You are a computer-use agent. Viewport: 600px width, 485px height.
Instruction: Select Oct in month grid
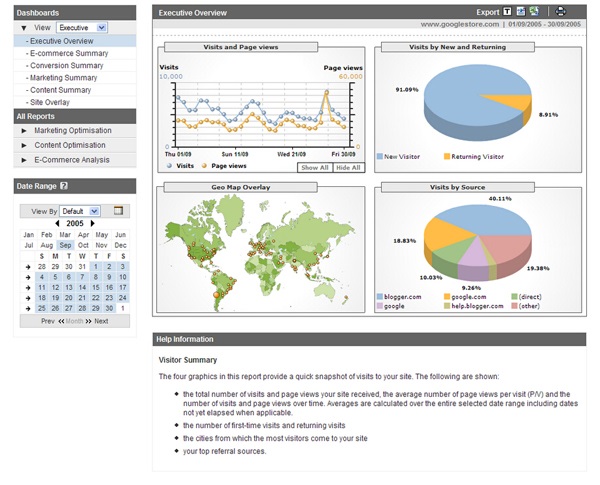(x=83, y=245)
